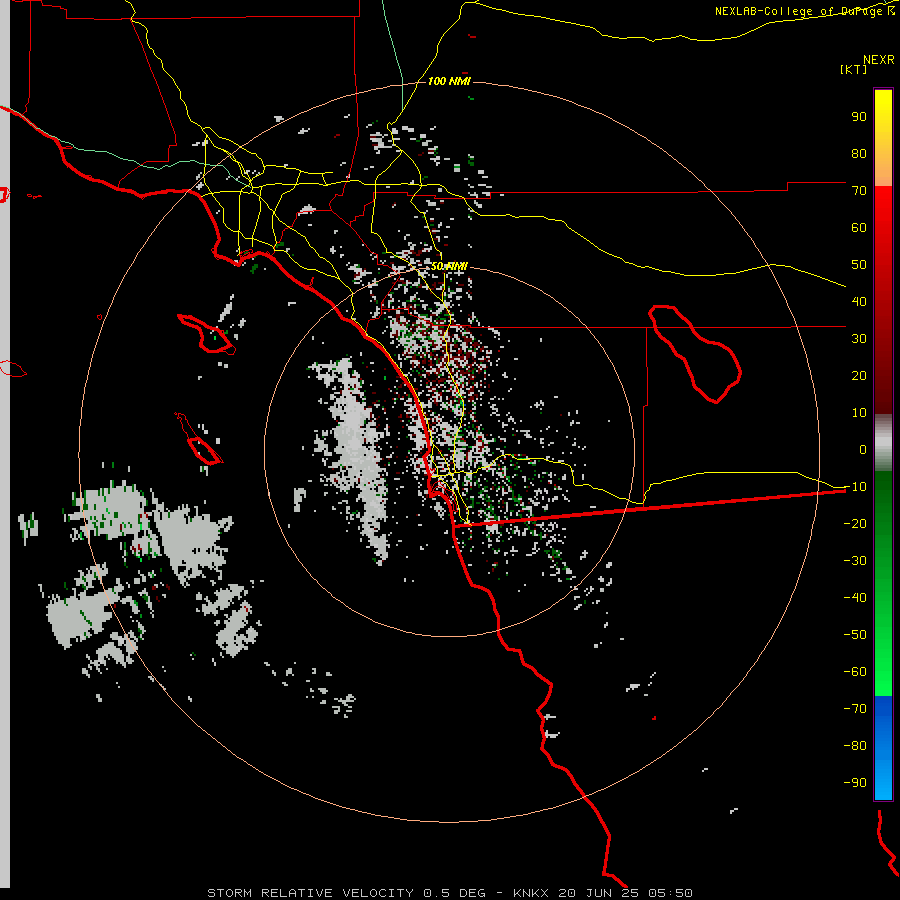The height and width of the screenshot is (900, 900).
Task: Click the 40 value on velocity scale
Action: click(x=859, y=302)
